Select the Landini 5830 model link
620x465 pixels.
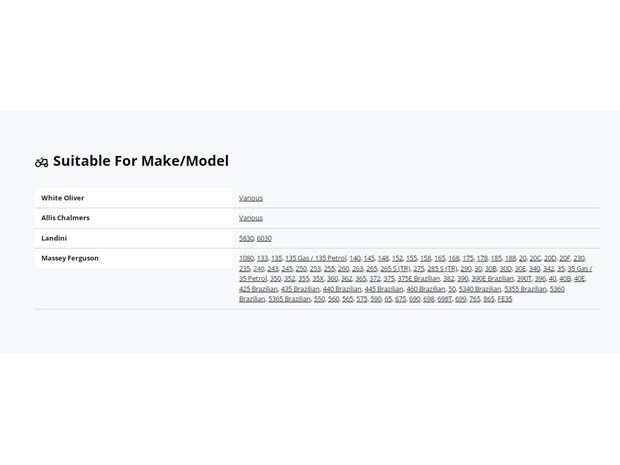(x=246, y=238)
